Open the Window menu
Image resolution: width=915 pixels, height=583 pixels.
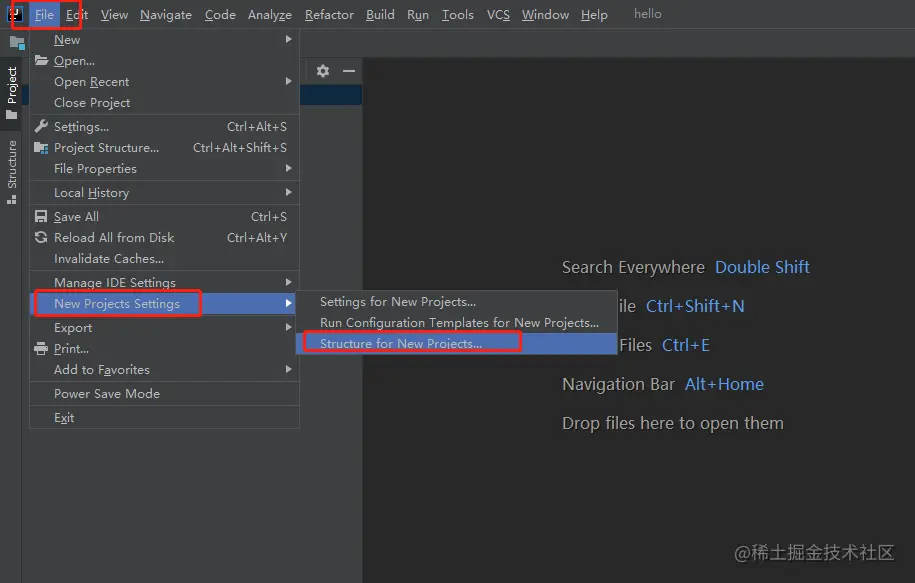pos(545,15)
